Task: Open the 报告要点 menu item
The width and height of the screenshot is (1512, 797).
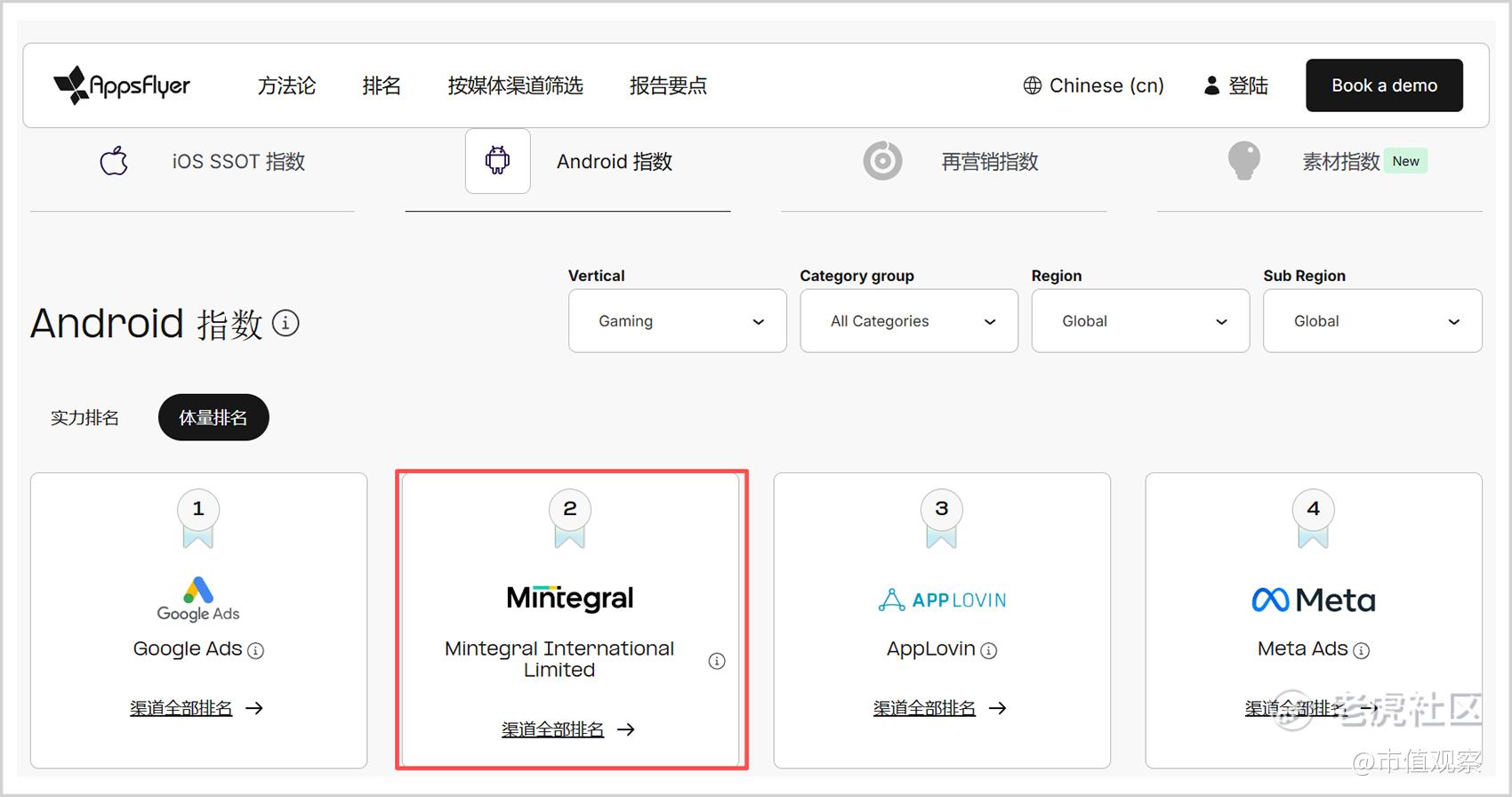Action: pos(668,85)
